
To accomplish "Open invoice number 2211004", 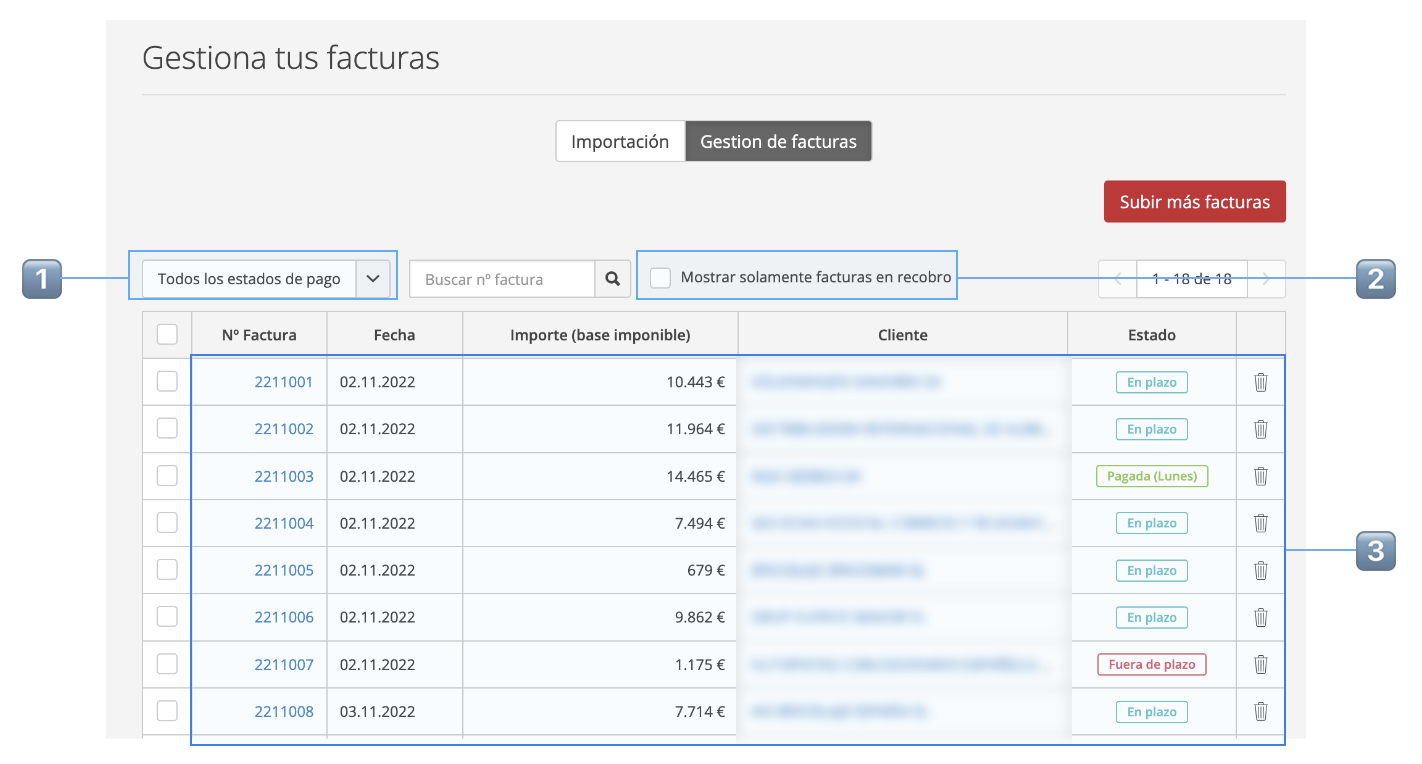I will click(x=284, y=523).
